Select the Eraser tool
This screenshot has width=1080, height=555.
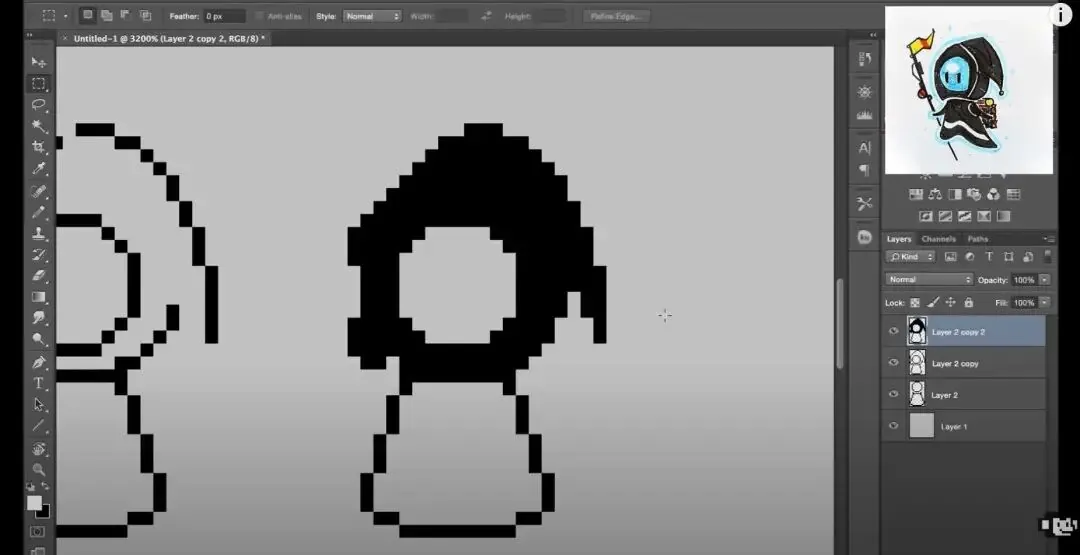39,275
